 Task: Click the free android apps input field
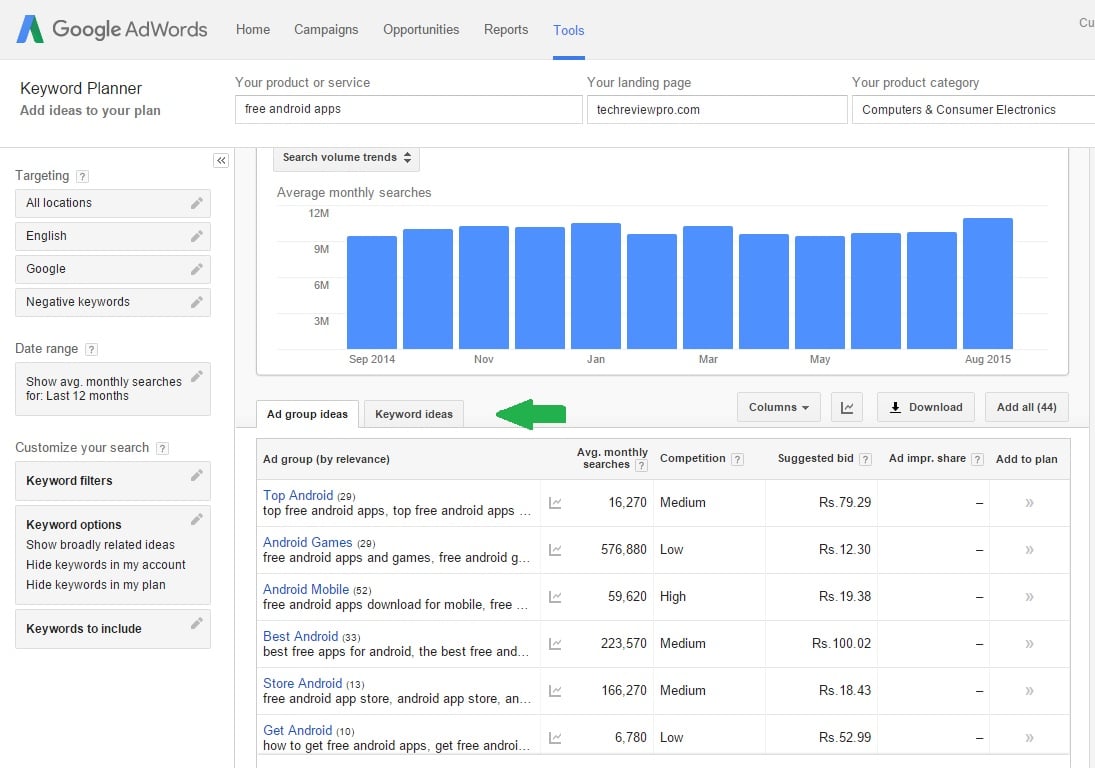pyautogui.click(x=408, y=108)
